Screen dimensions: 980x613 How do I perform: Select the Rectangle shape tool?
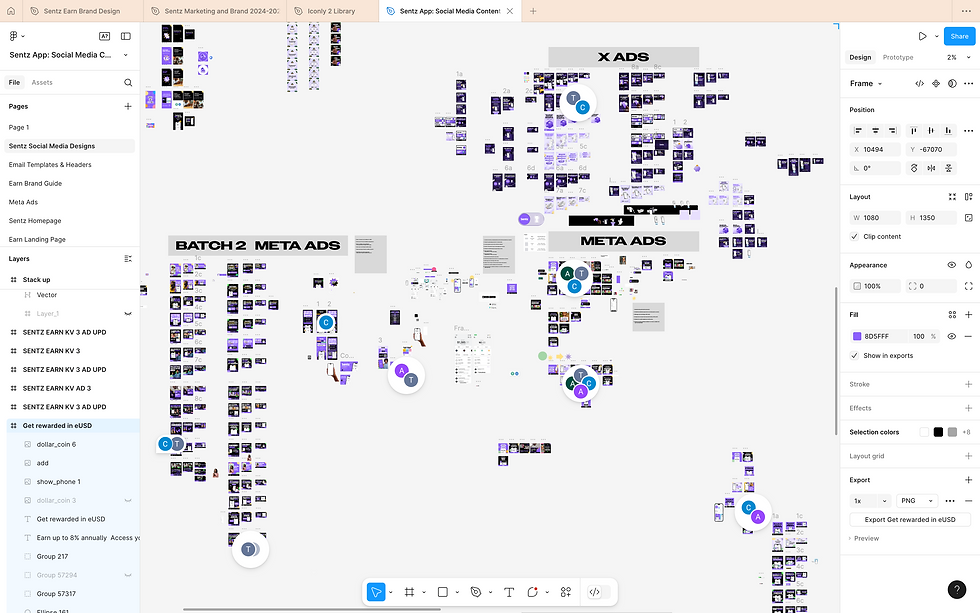442,592
